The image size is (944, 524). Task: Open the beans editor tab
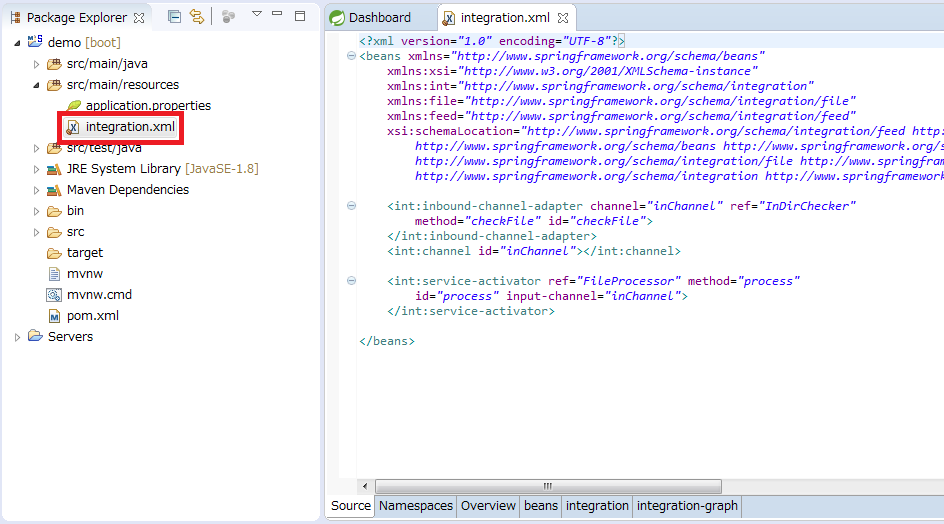pos(541,506)
